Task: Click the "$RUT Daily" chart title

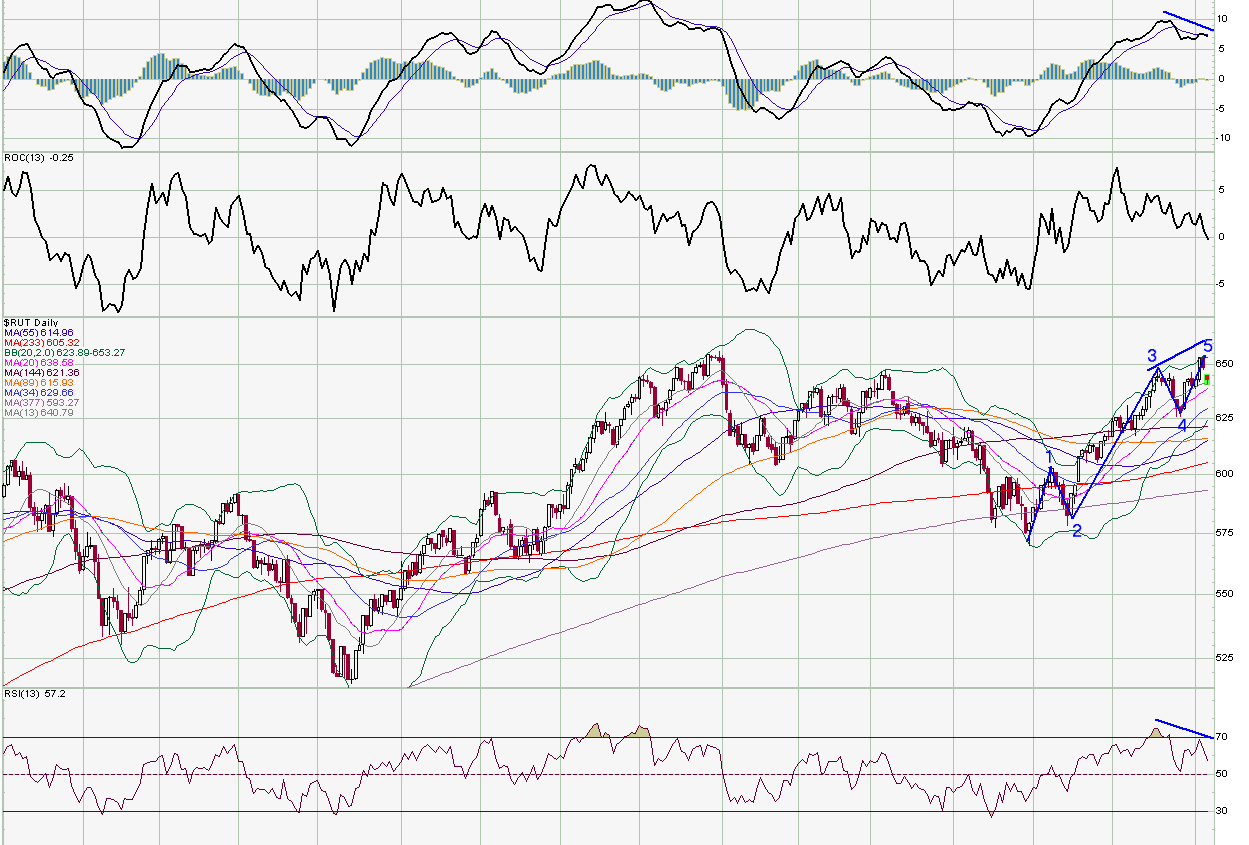Action: pyautogui.click(x=31, y=323)
